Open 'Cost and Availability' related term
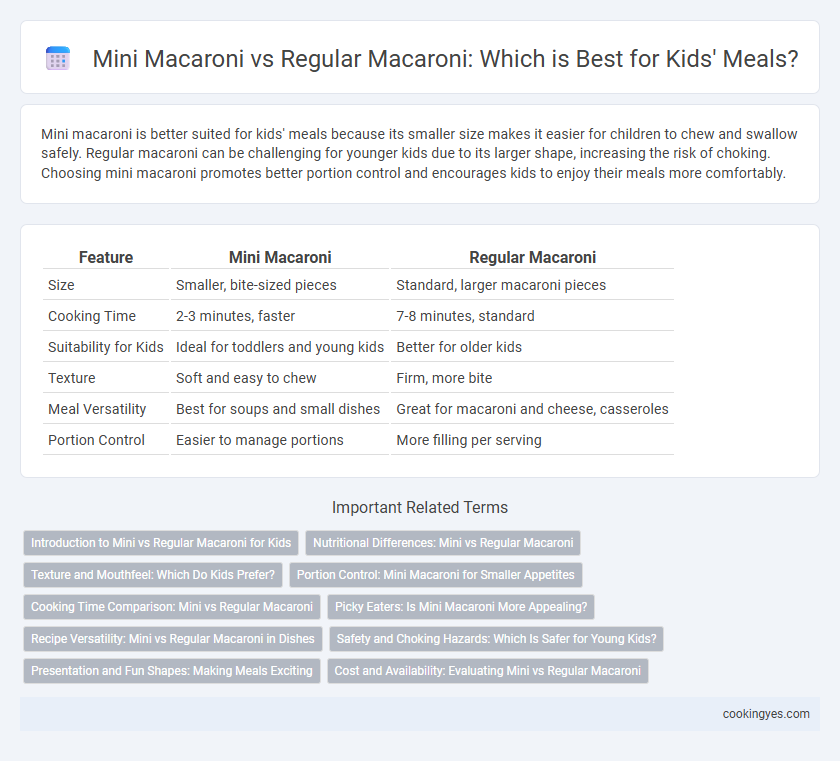This screenshot has height=761, width=840. [488, 671]
